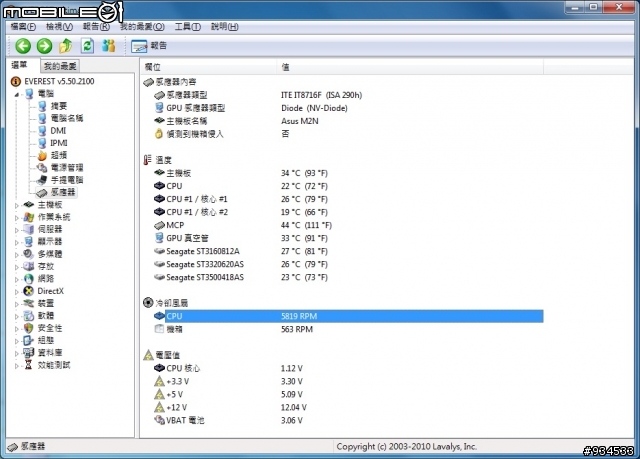Image resolution: width=640 pixels, height=459 pixels.
Task: Go up one level with yellow arrow
Action: point(66,46)
